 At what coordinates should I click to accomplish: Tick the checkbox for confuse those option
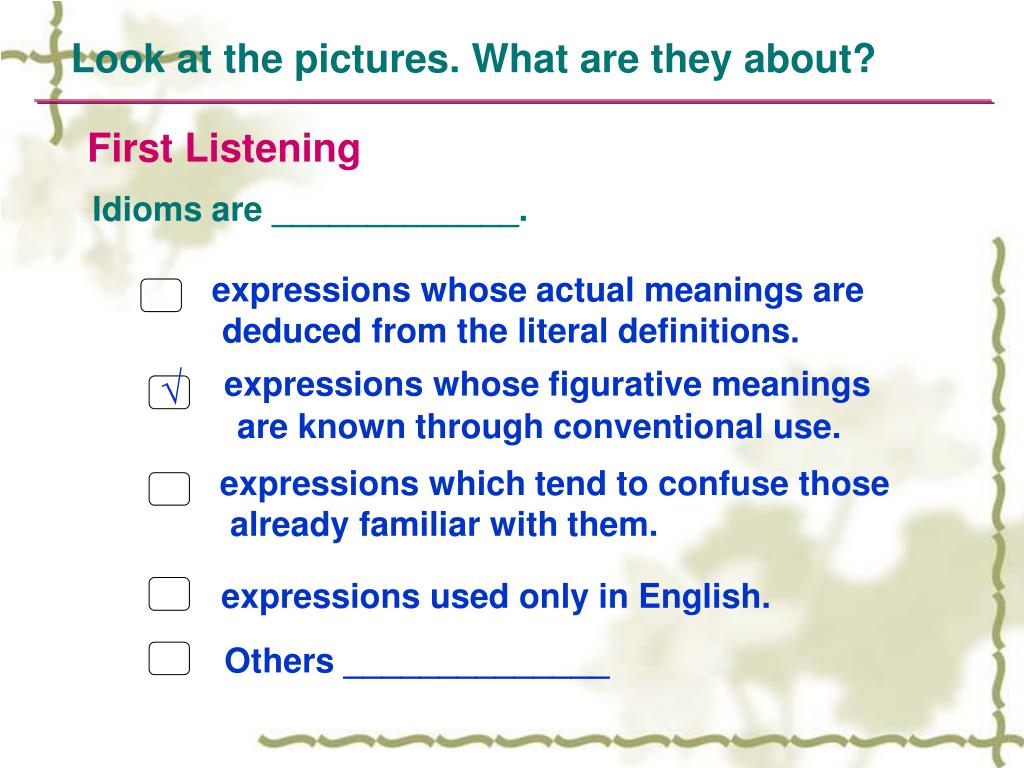pyautogui.click(x=169, y=488)
